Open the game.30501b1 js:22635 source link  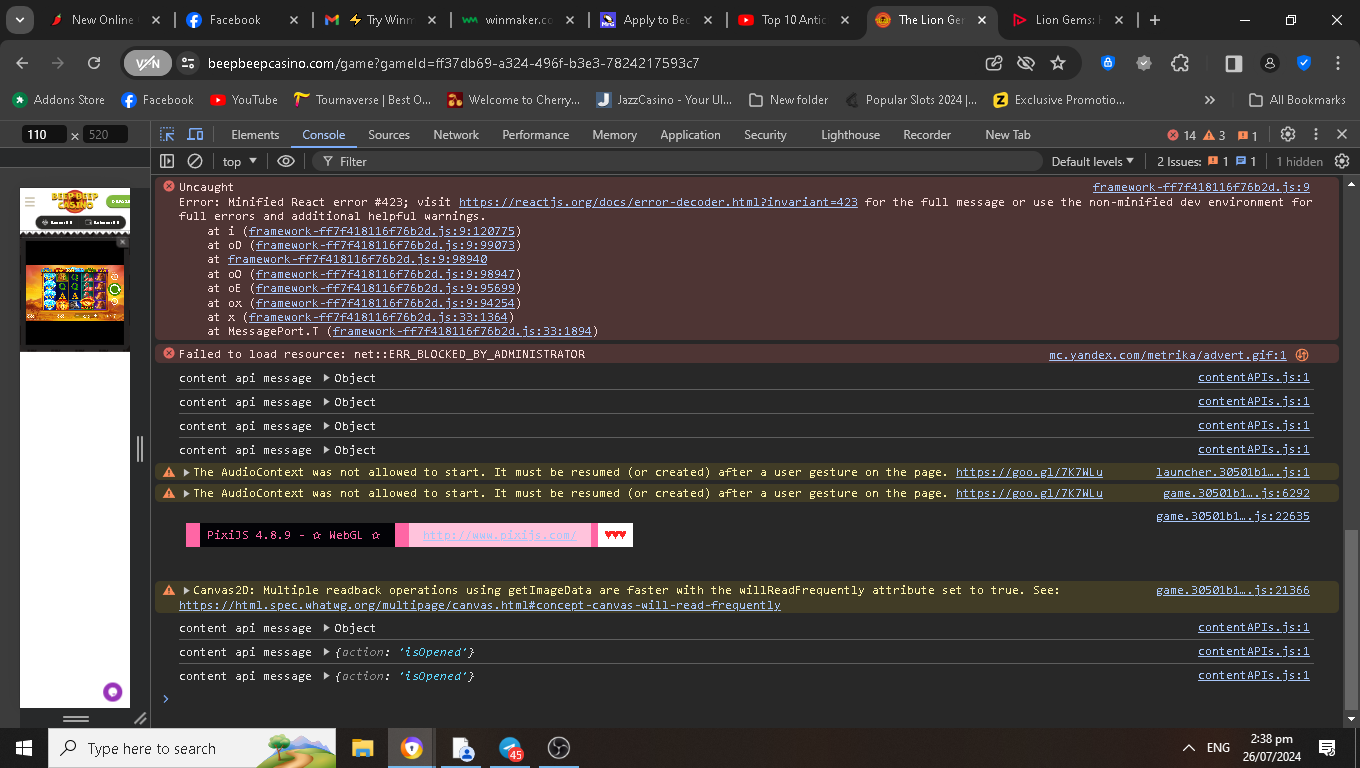pos(1232,516)
